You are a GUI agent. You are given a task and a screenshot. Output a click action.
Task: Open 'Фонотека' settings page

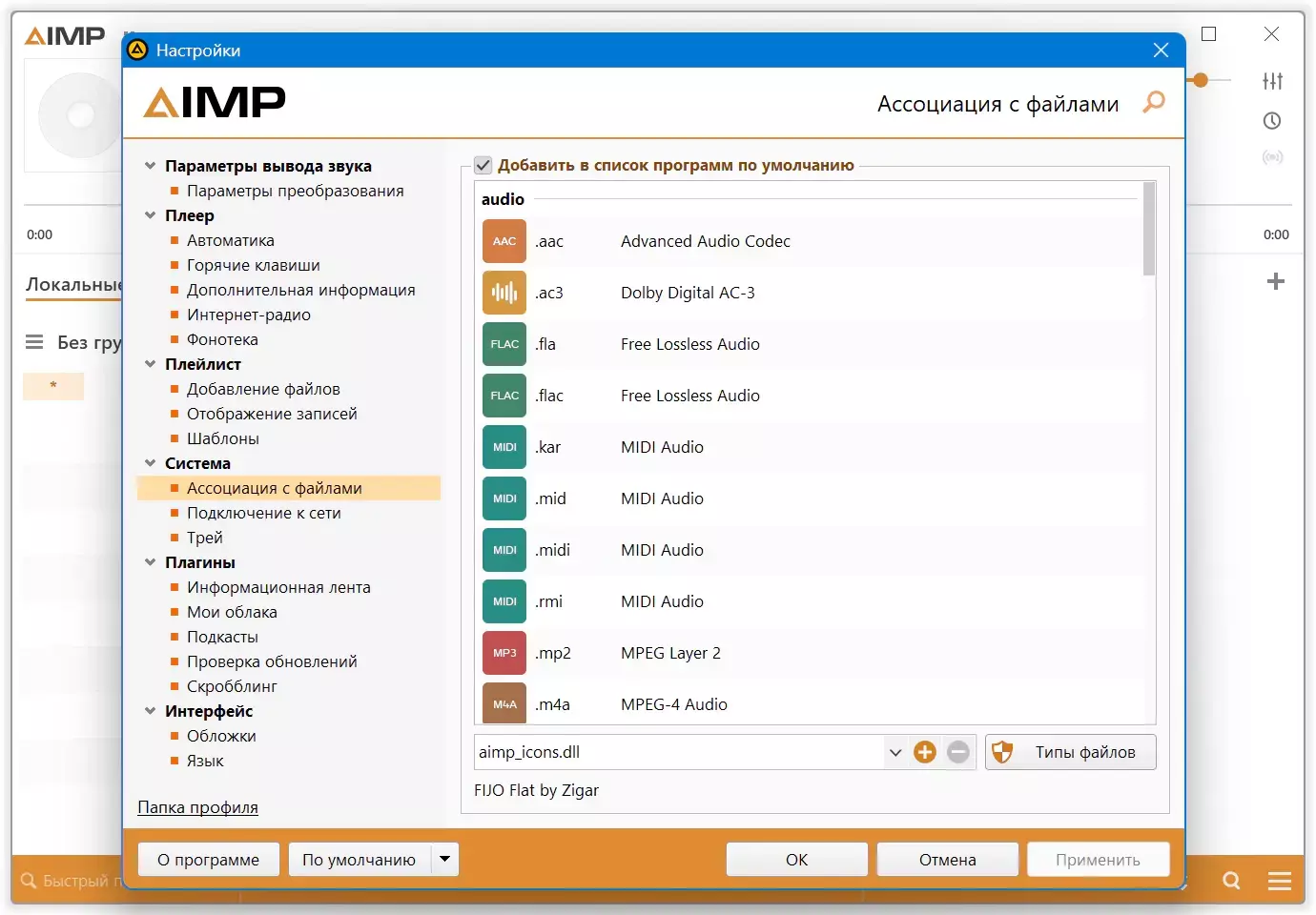pos(222,339)
